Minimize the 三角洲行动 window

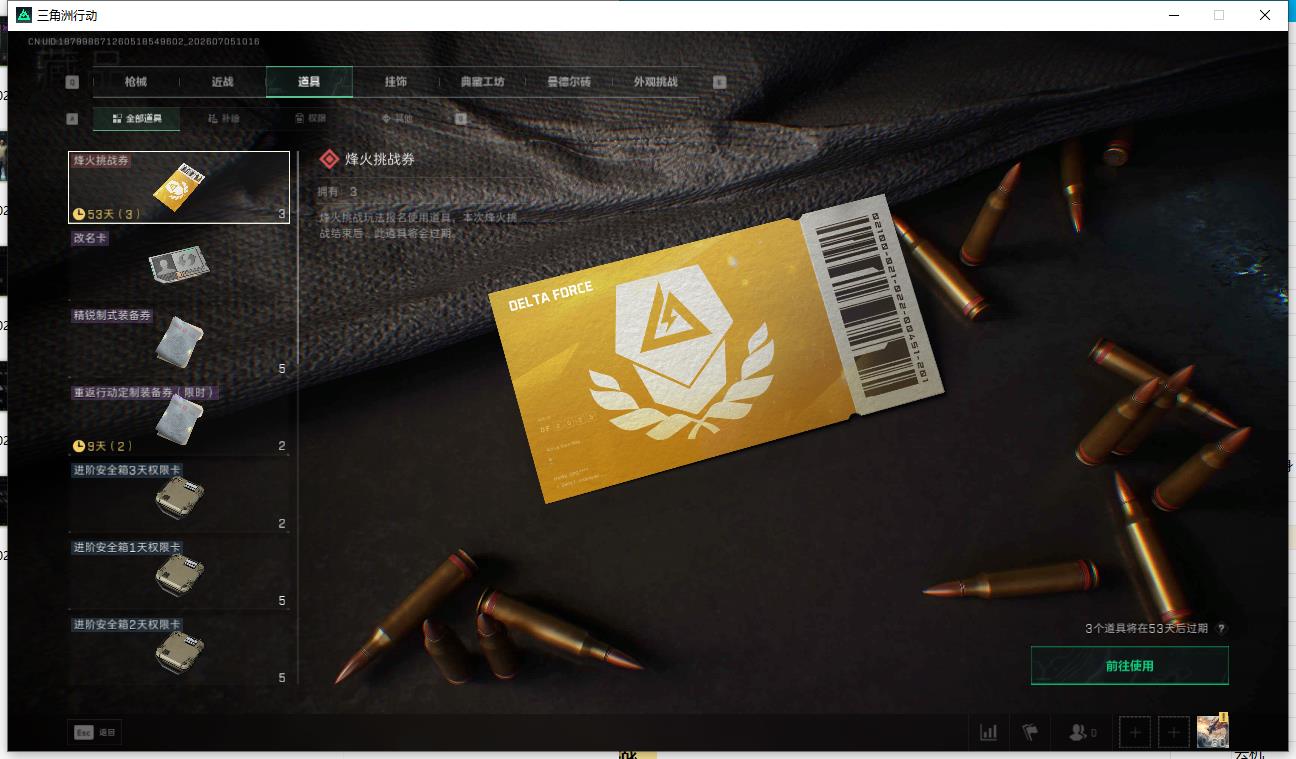(x=1173, y=15)
